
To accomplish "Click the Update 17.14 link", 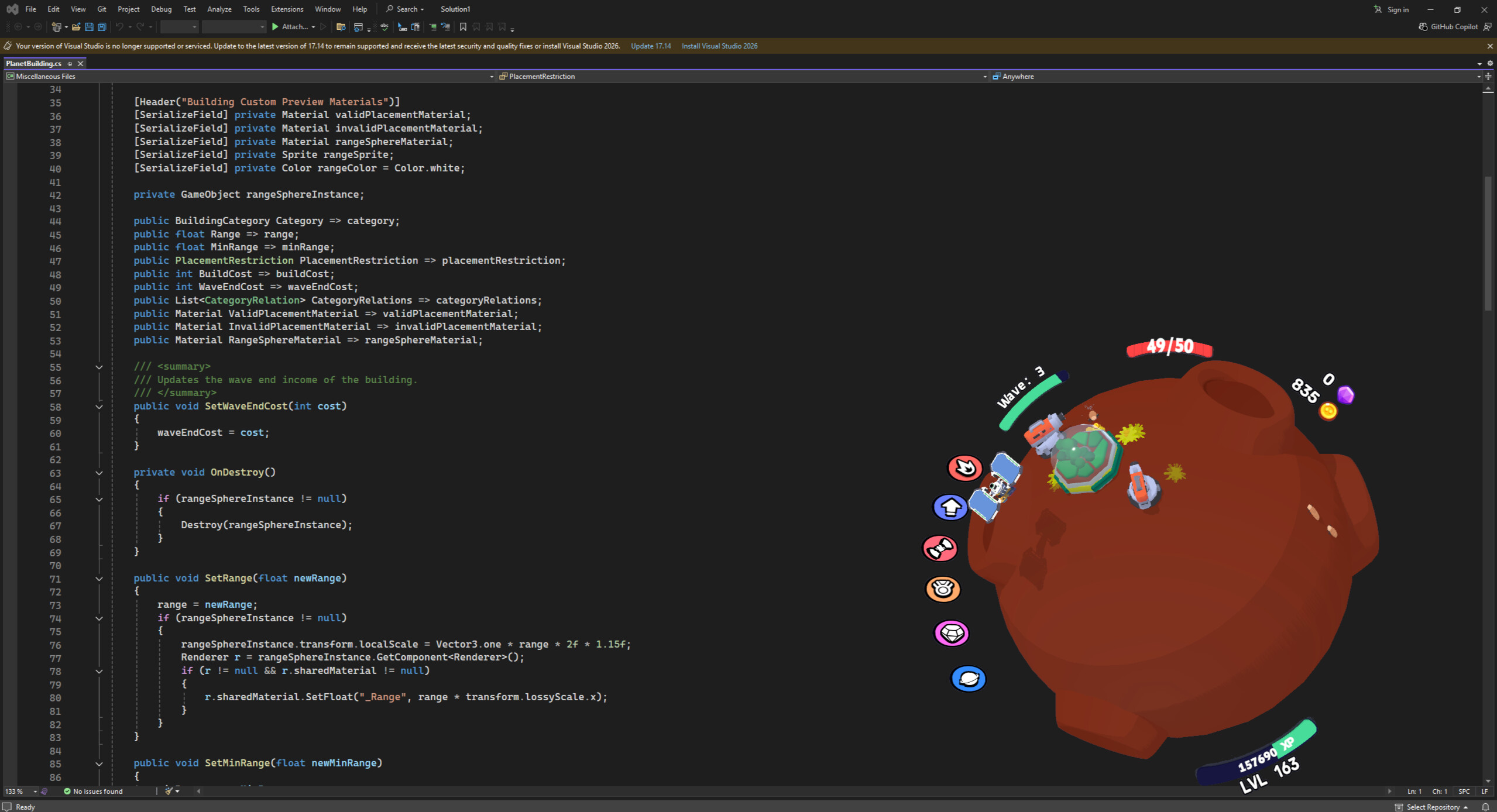I will (x=651, y=46).
